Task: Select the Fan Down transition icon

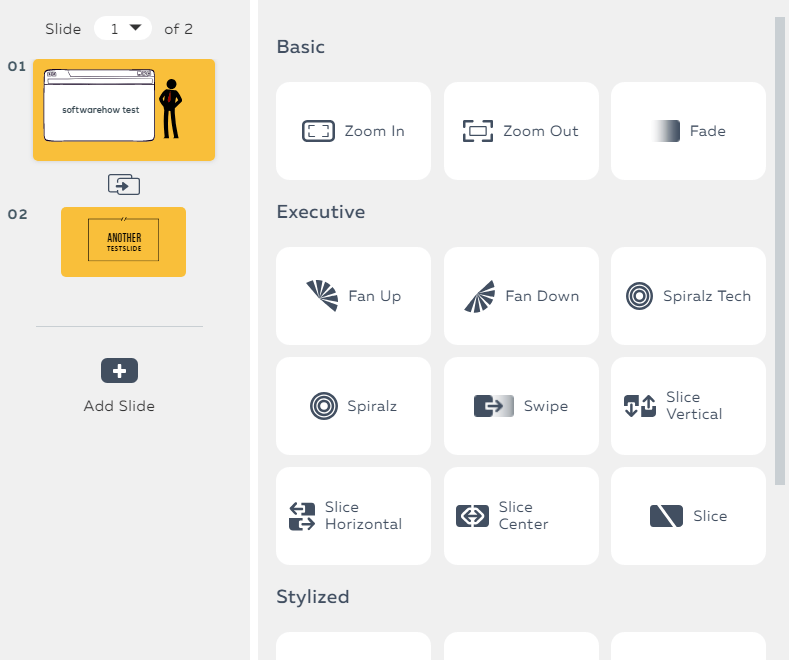Action: tap(480, 296)
